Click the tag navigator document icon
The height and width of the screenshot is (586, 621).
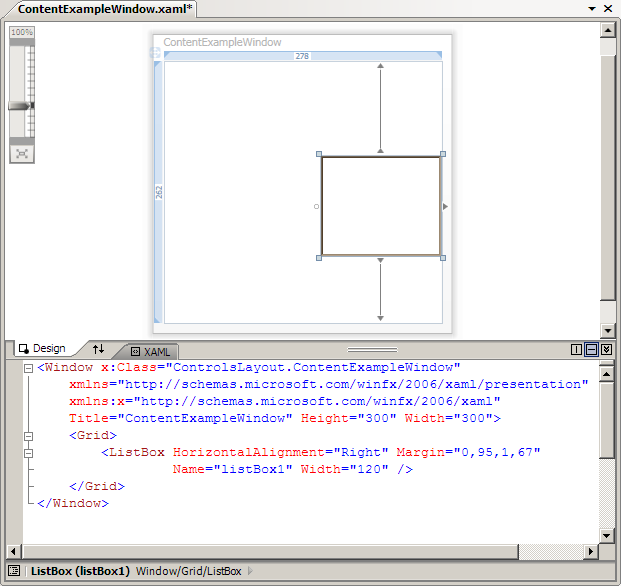14,571
